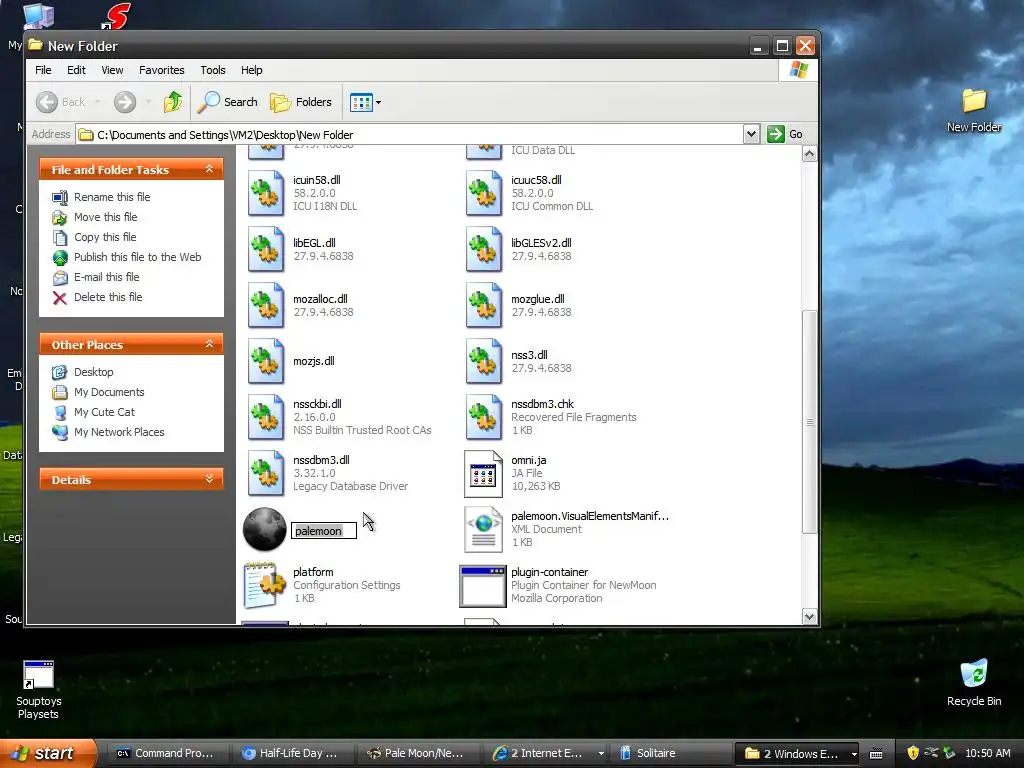Select the nss3.dll file icon
The width and height of the screenshot is (1024, 768).
click(484, 361)
